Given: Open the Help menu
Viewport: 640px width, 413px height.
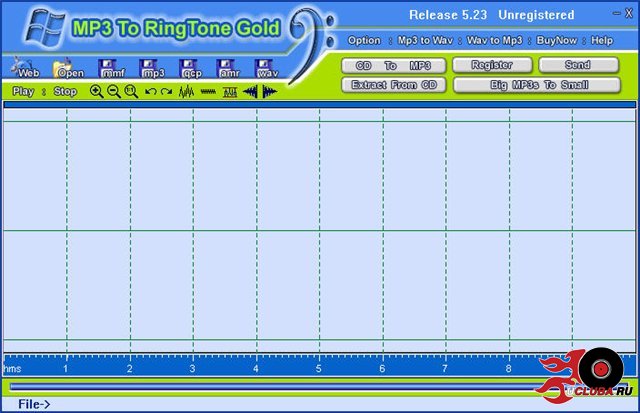Looking at the screenshot, I should pos(602,40).
